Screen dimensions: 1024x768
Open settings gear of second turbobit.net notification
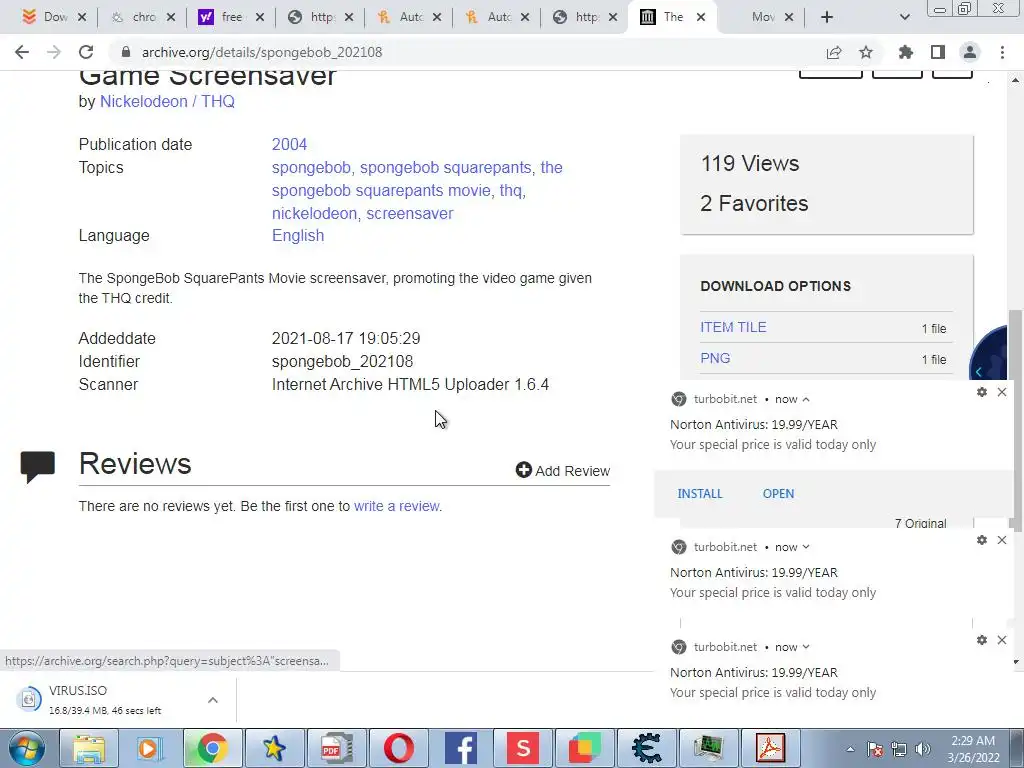click(982, 540)
